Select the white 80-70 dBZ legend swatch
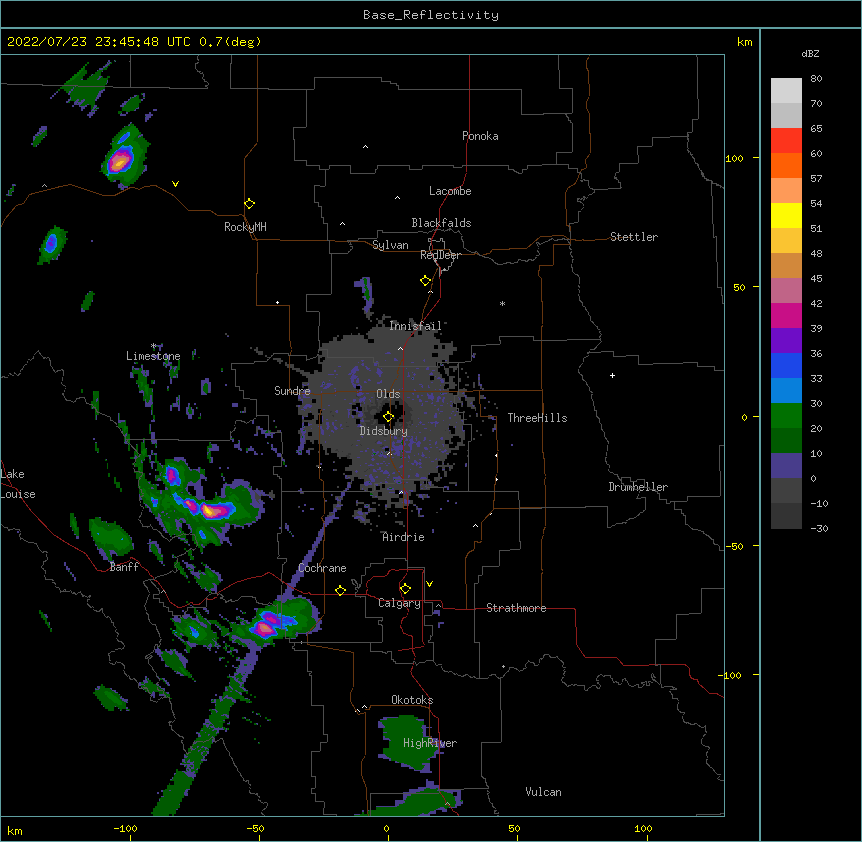 (x=786, y=91)
